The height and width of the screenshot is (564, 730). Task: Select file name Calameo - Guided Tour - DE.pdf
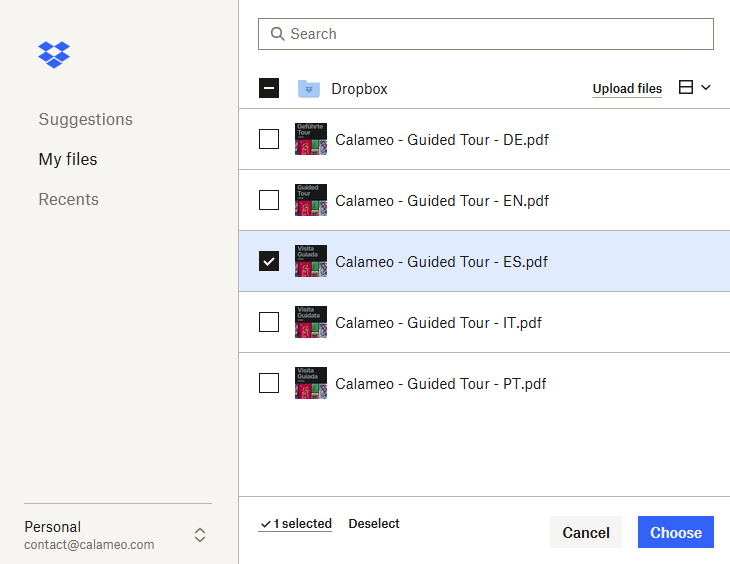[x=442, y=140]
